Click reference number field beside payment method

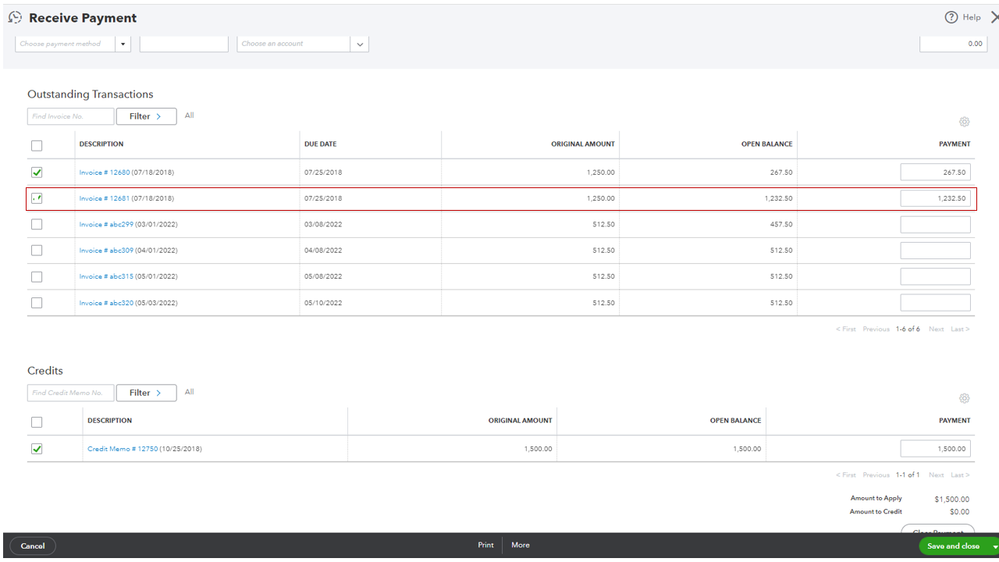[184, 44]
